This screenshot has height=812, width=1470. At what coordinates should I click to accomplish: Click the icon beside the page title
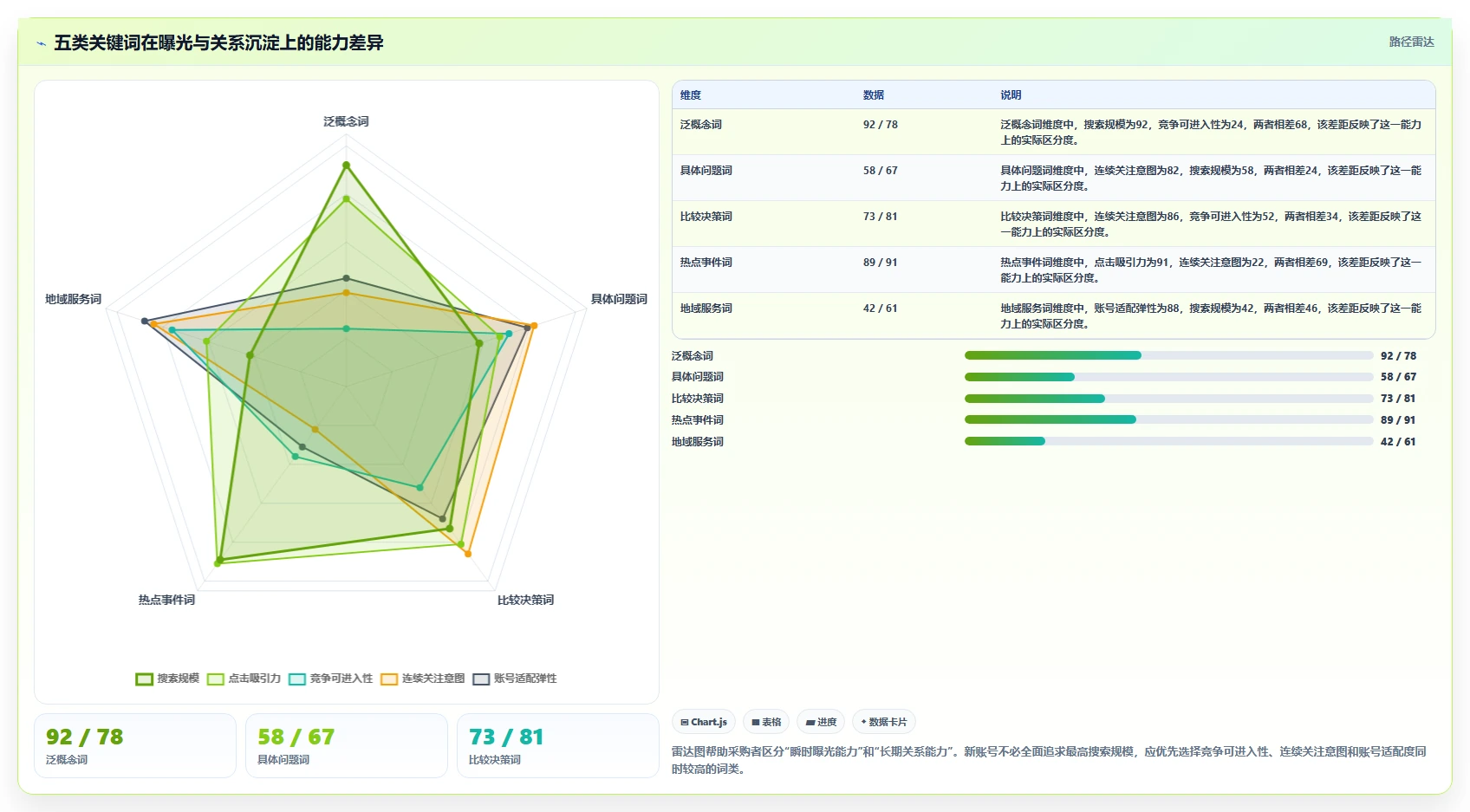41,43
